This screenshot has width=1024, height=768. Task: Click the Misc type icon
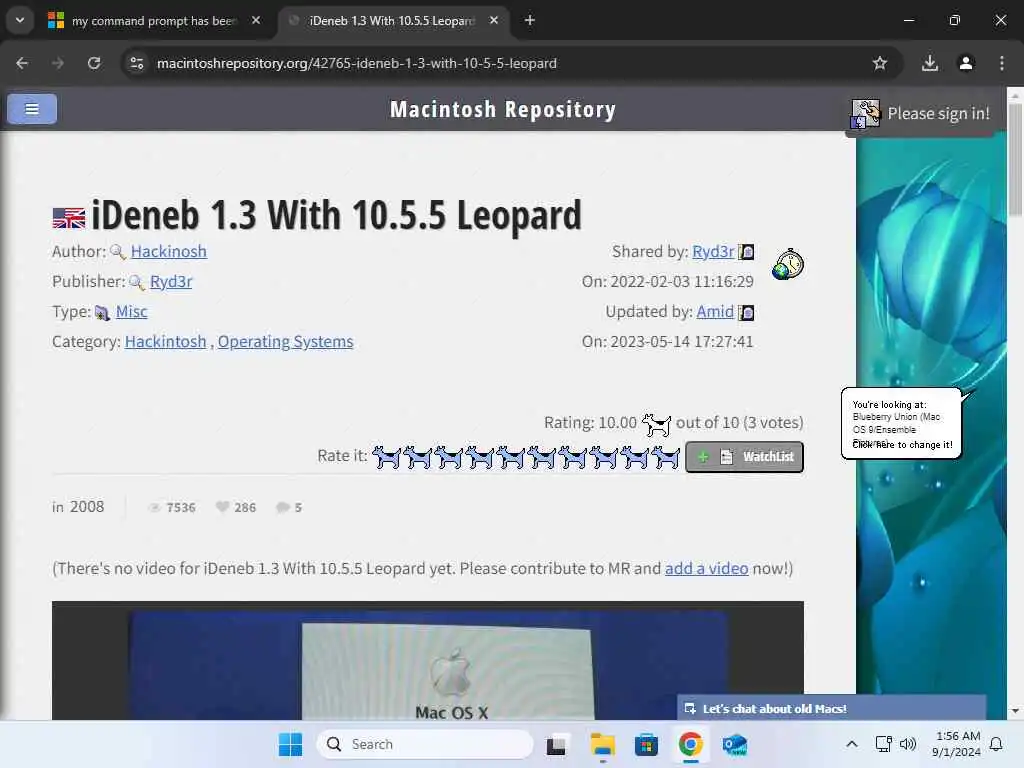(102, 313)
